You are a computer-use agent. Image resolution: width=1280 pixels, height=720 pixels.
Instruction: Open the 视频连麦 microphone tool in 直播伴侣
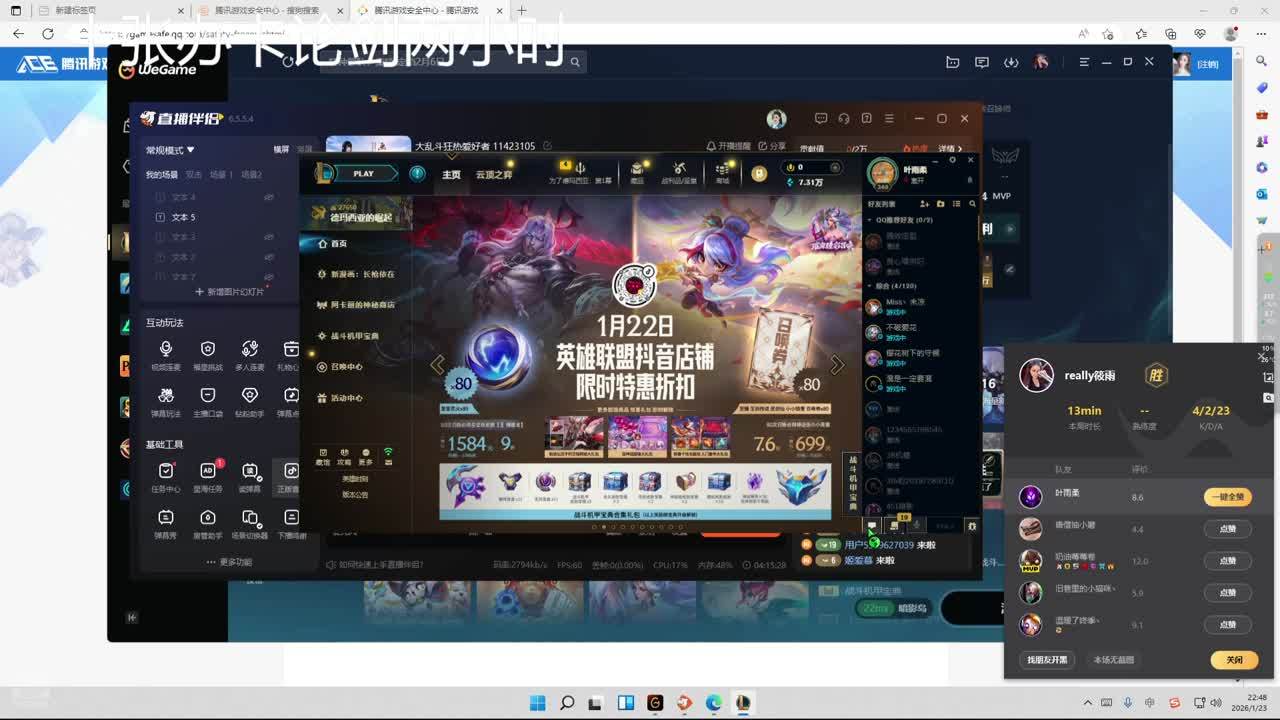[x=166, y=349]
